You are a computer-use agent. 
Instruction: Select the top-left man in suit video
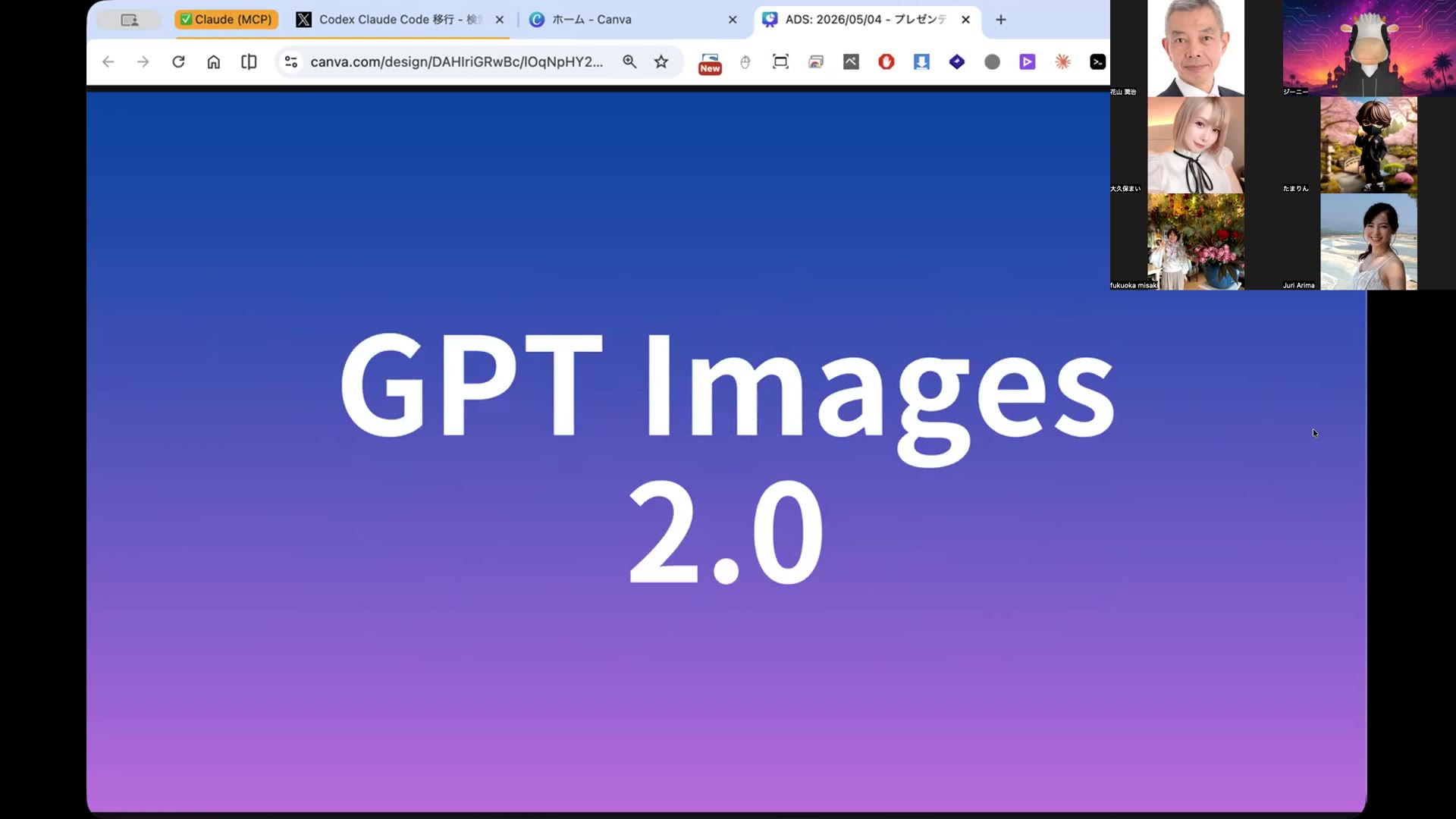[x=1196, y=48]
